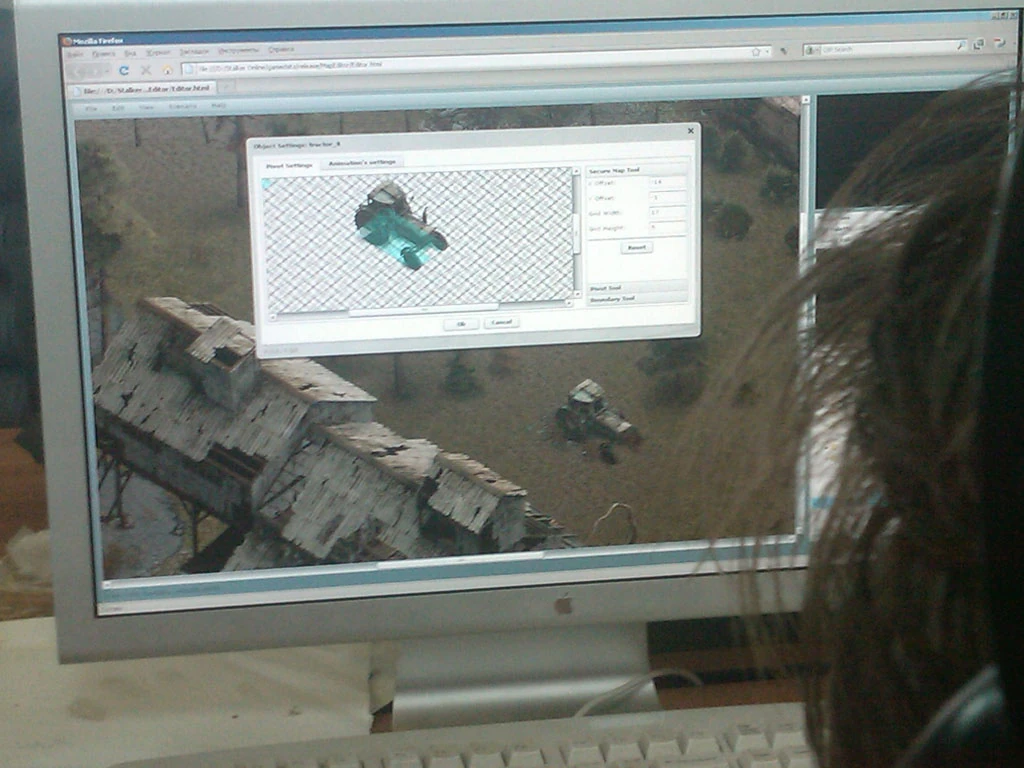Expand the Boundary Tool section
The height and width of the screenshot is (768, 1024).
(637, 298)
